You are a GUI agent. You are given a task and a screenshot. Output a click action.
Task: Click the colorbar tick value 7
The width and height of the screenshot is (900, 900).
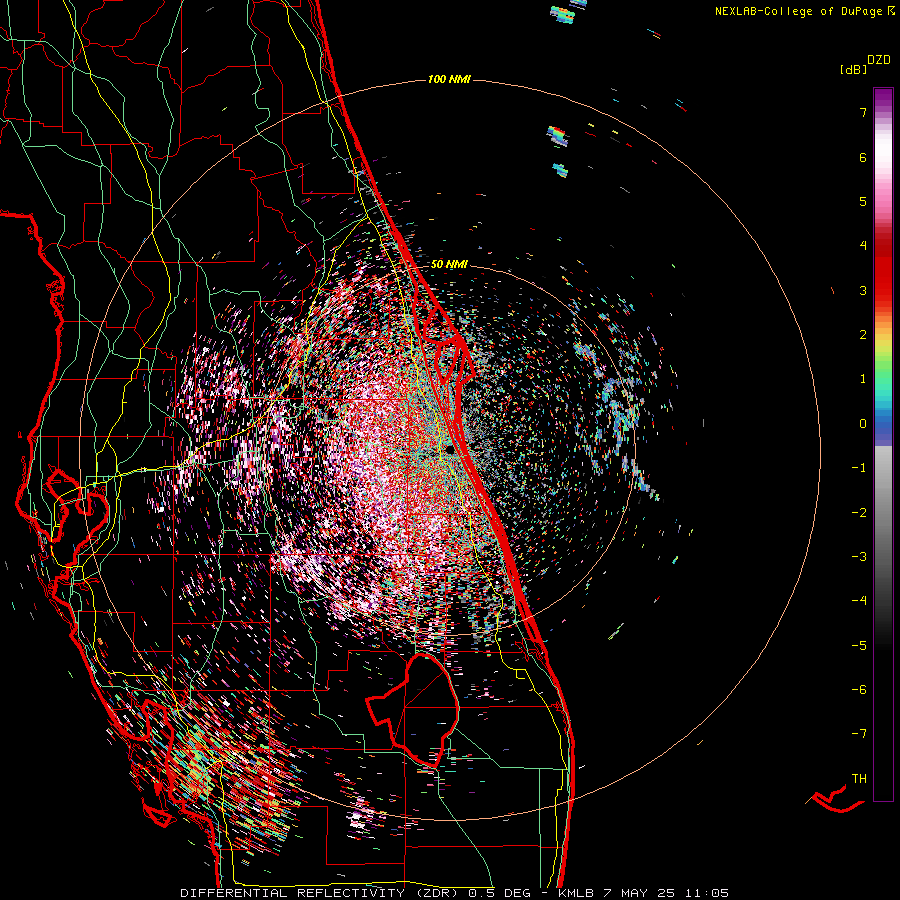point(863,112)
